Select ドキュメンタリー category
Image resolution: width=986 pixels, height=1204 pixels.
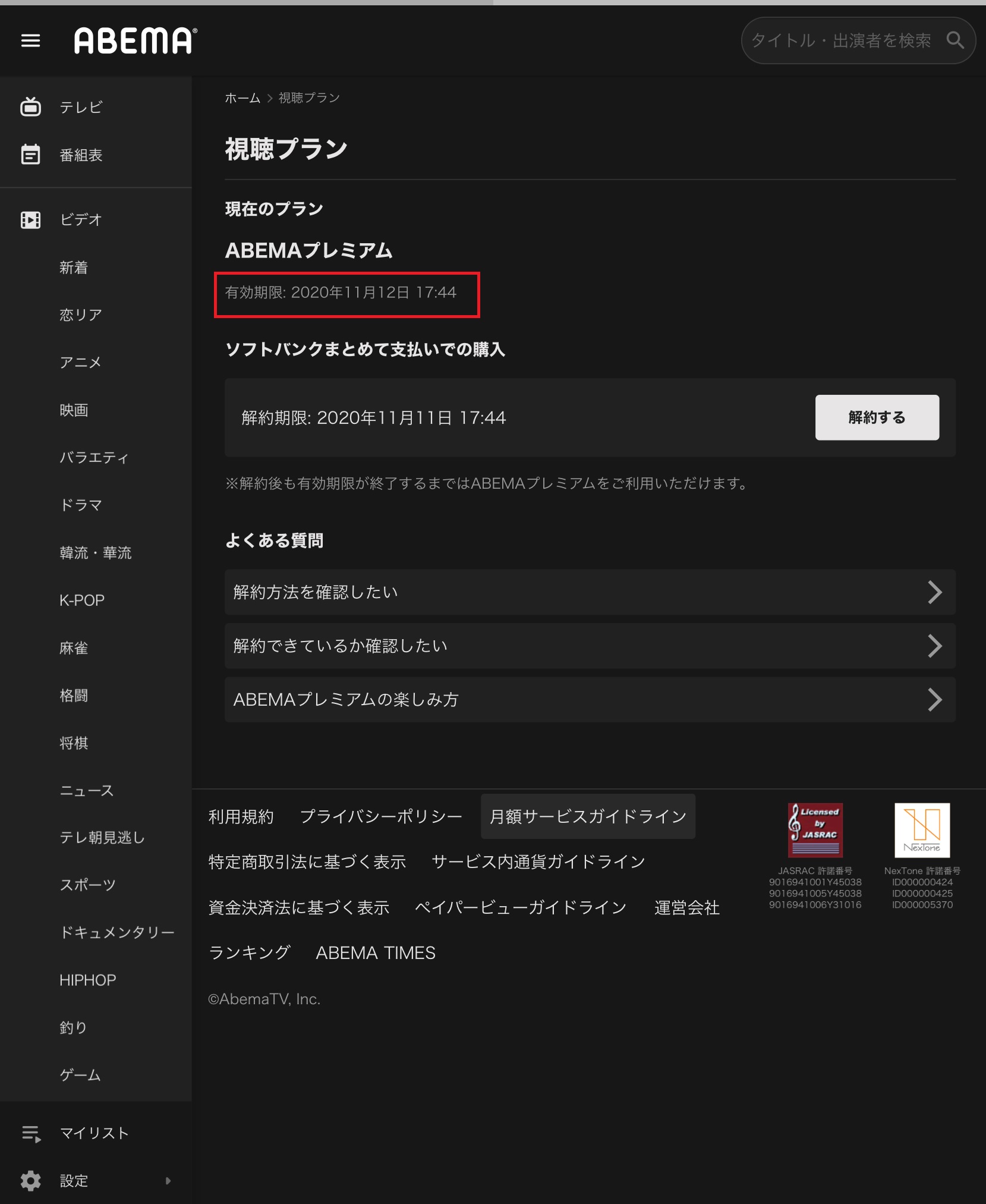coord(118,933)
